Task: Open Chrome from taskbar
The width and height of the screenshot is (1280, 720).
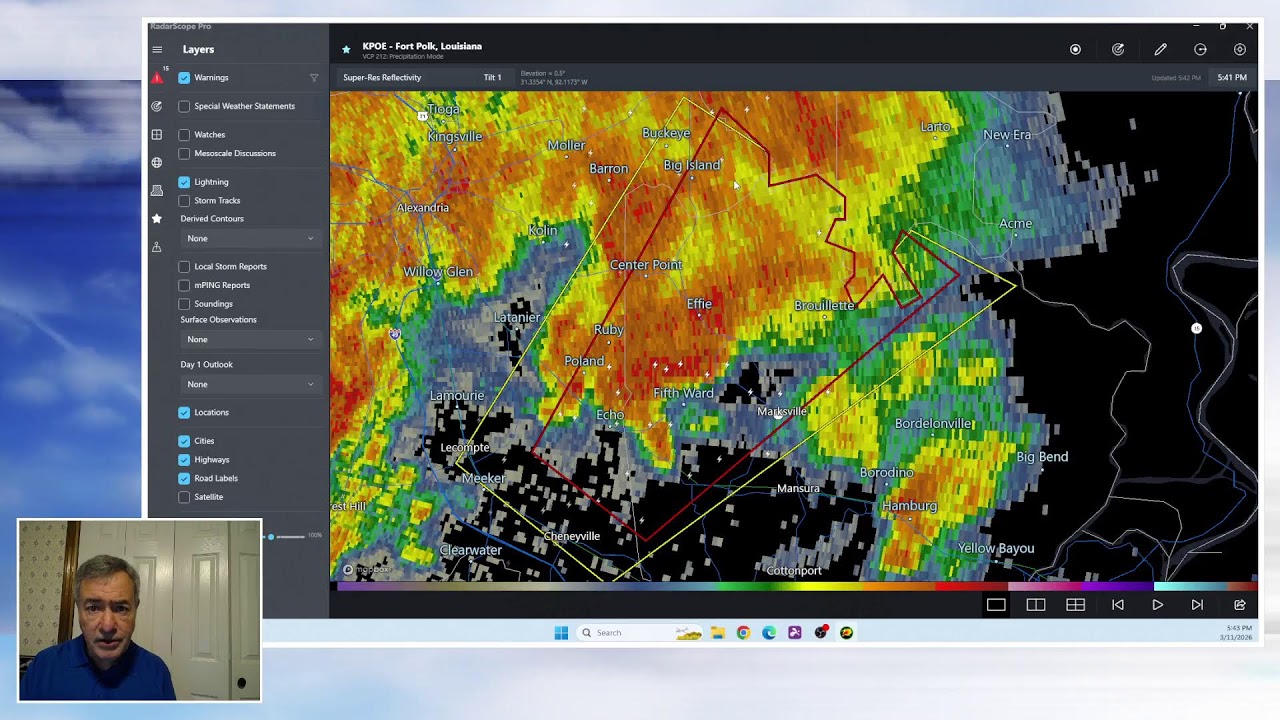Action: pos(743,632)
